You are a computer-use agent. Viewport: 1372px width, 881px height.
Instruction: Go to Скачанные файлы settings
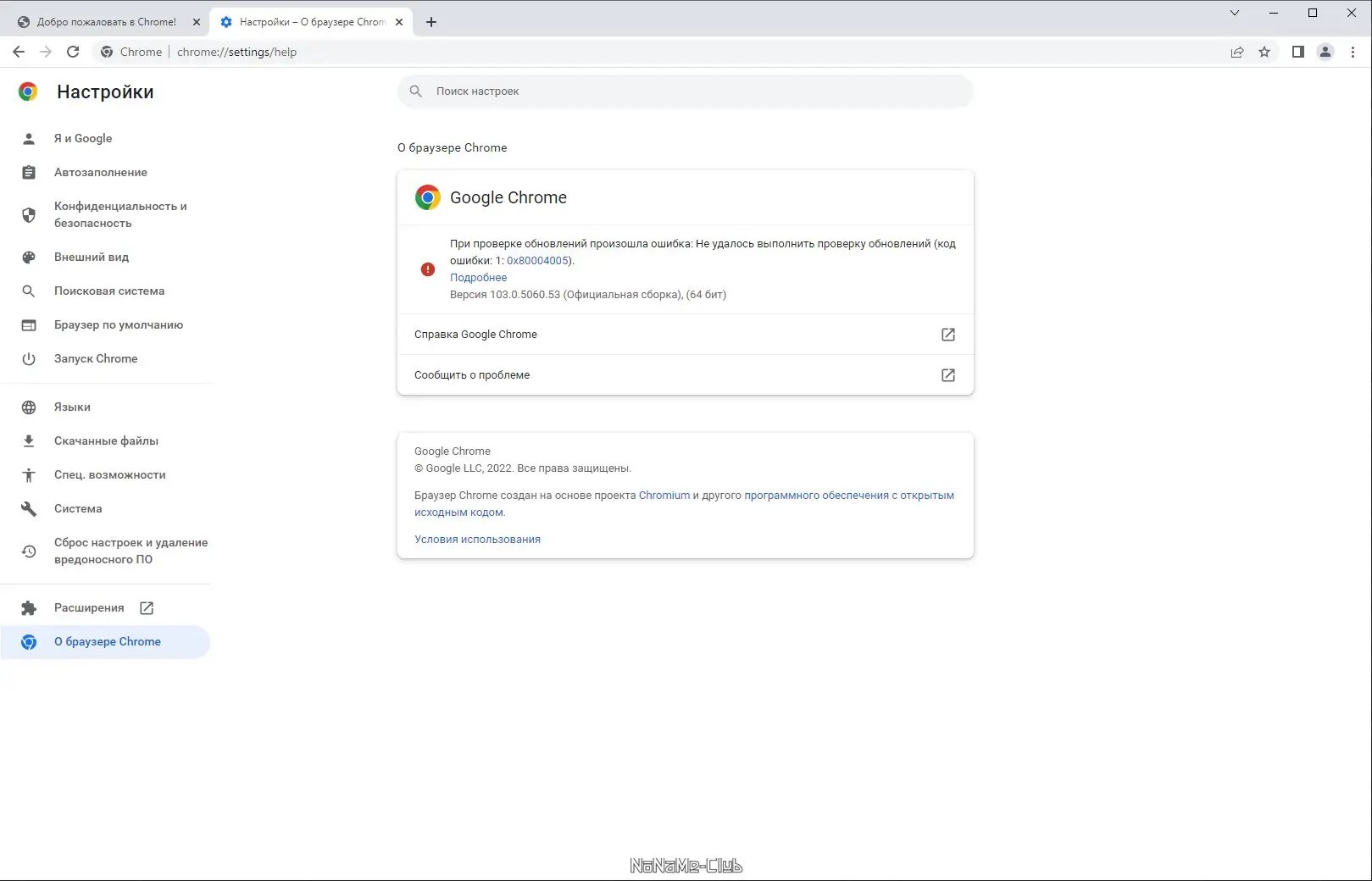click(x=106, y=440)
